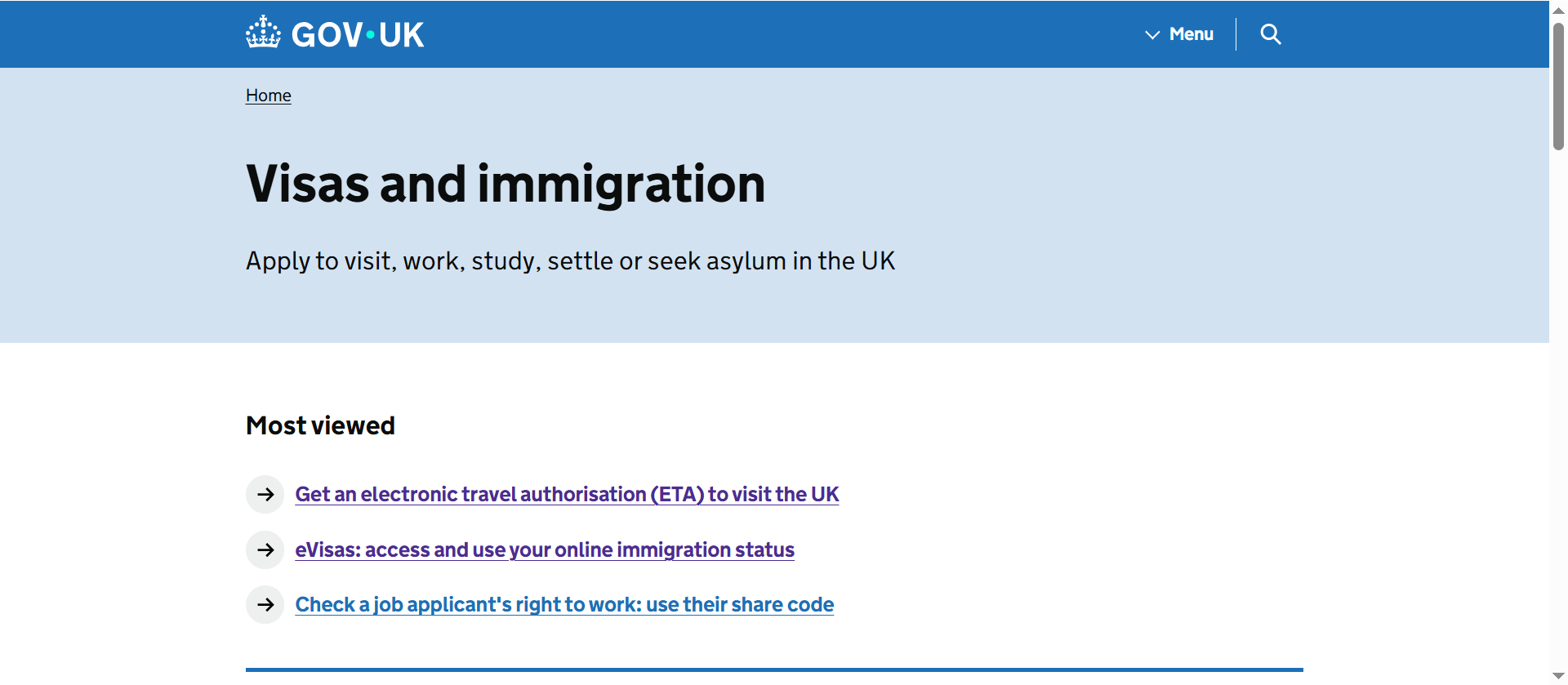This screenshot has width=1568, height=685.
Task: Click the vertical scrollbar thumb
Action: tap(1558, 86)
